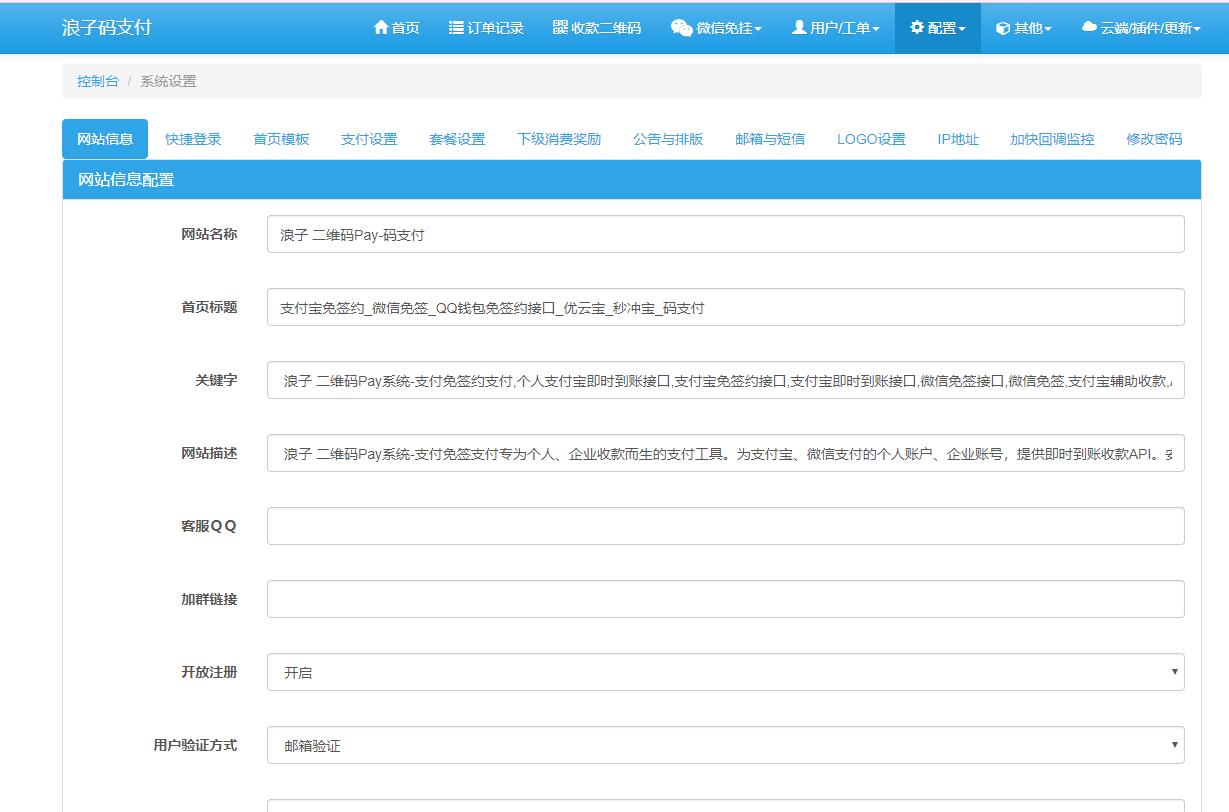Click the gear icon beside 配置

(917, 28)
